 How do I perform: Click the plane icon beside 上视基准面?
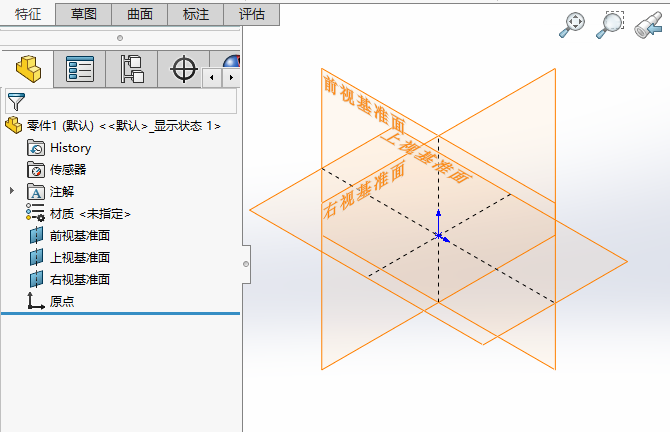coord(36,257)
